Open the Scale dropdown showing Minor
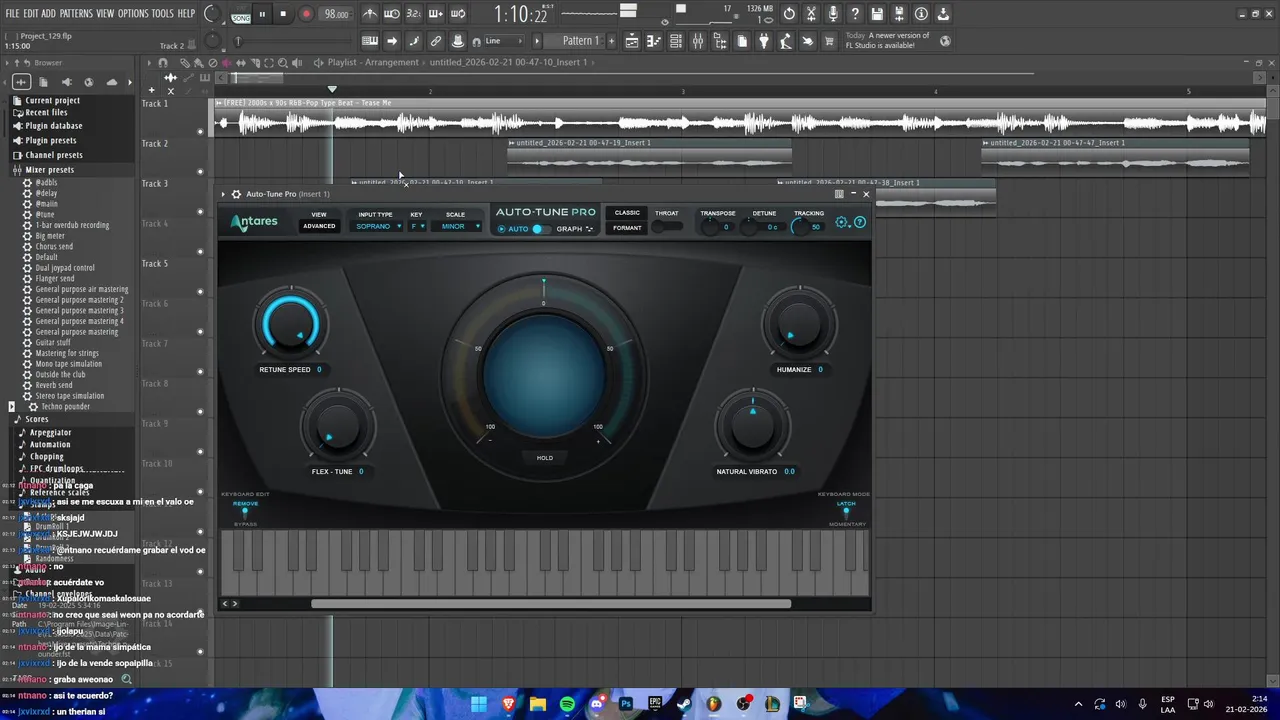 (458, 226)
